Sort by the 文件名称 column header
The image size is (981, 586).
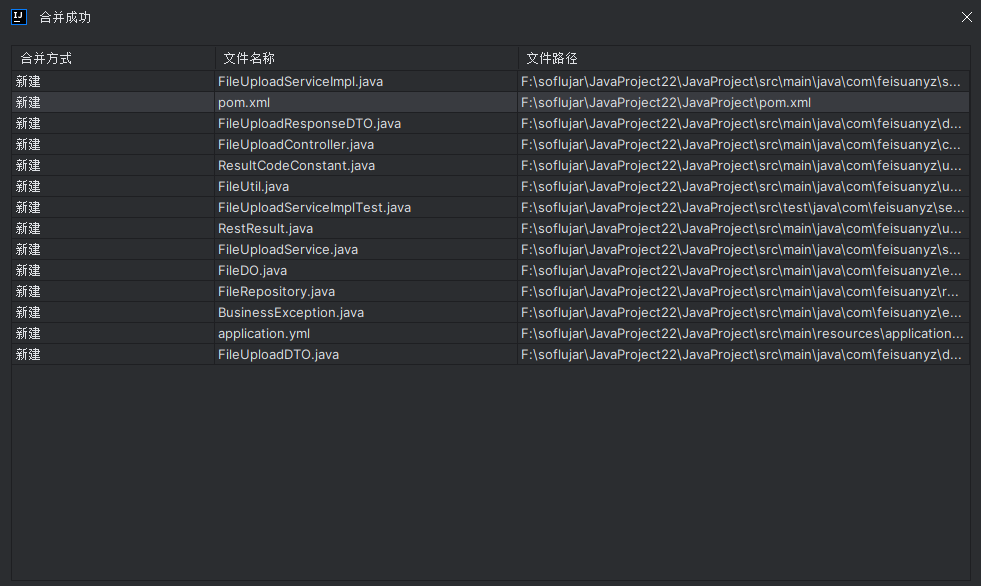pos(249,59)
